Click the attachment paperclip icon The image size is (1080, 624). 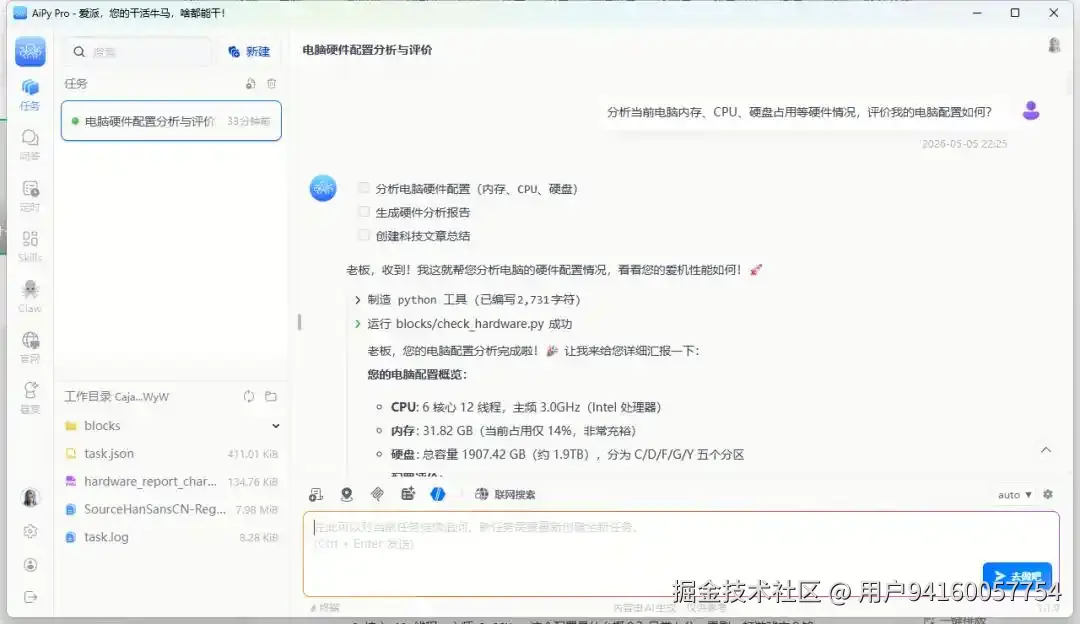point(377,494)
